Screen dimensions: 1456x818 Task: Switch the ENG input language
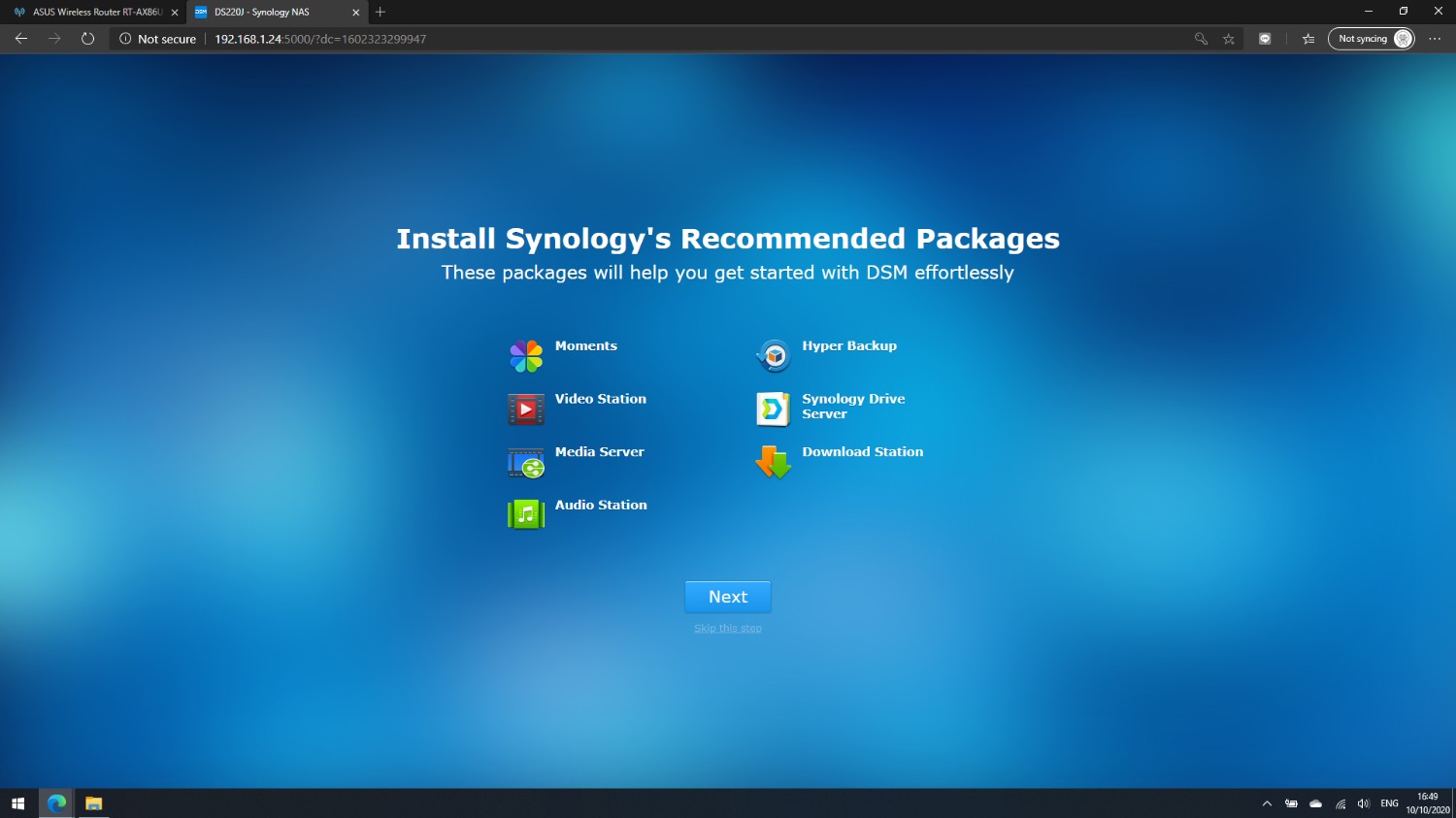click(x=1389, y=803)
